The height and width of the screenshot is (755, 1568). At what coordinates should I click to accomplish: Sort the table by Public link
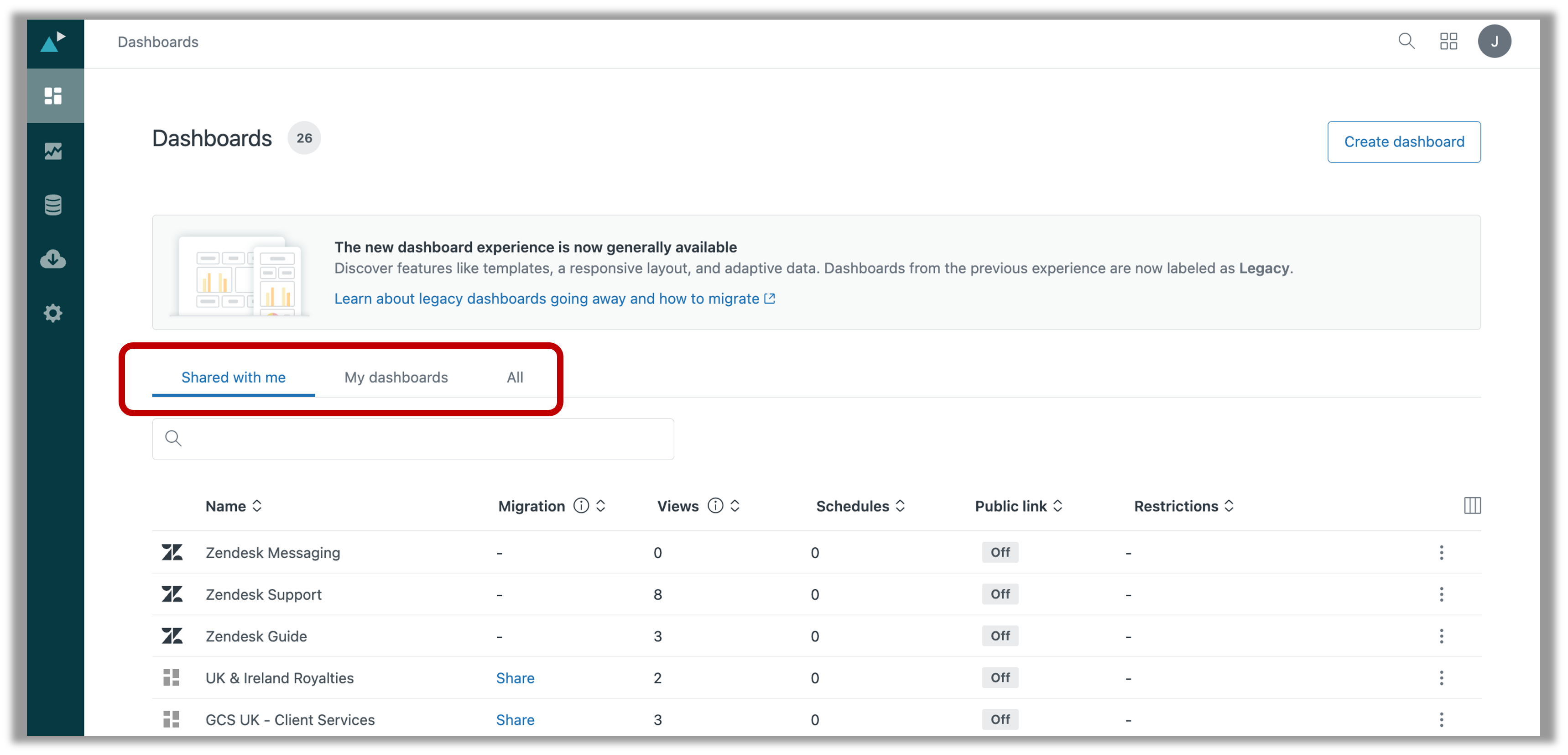(x=1019, y=506)
